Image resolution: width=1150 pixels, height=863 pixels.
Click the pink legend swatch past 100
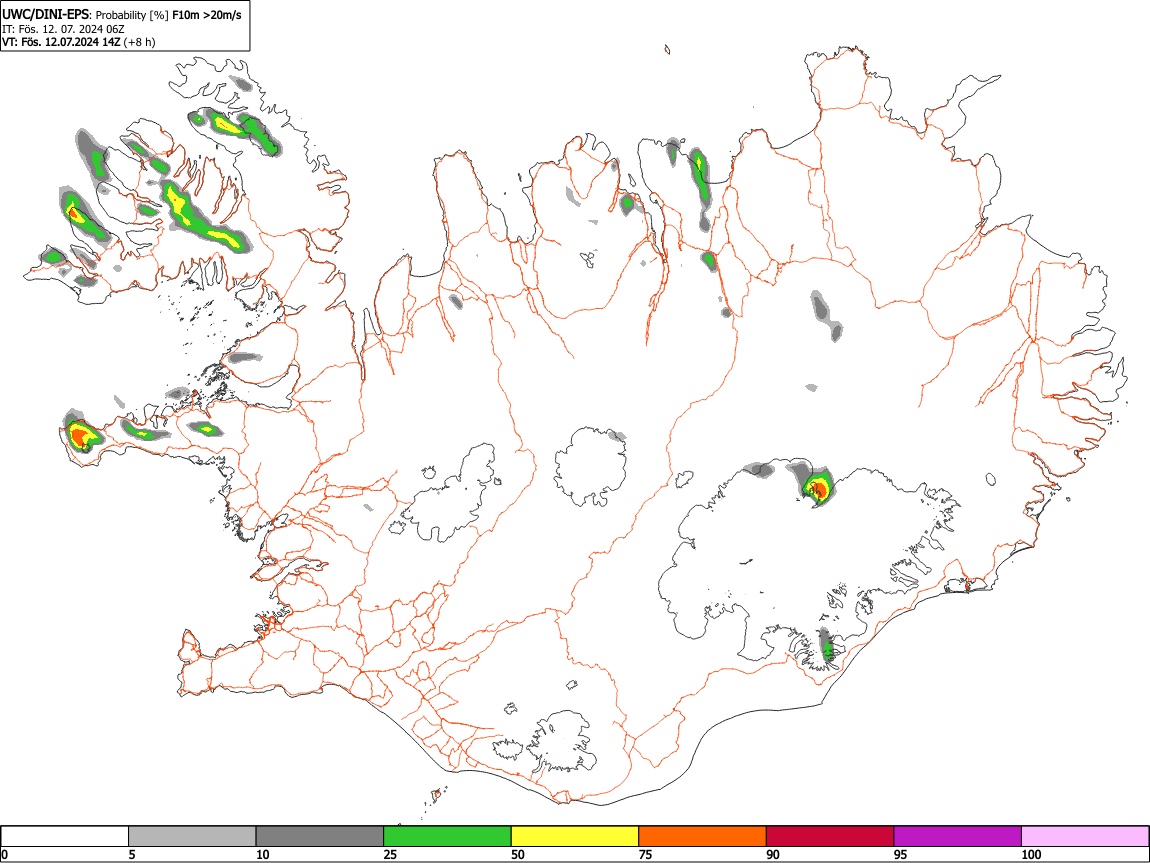point(1085,837)
